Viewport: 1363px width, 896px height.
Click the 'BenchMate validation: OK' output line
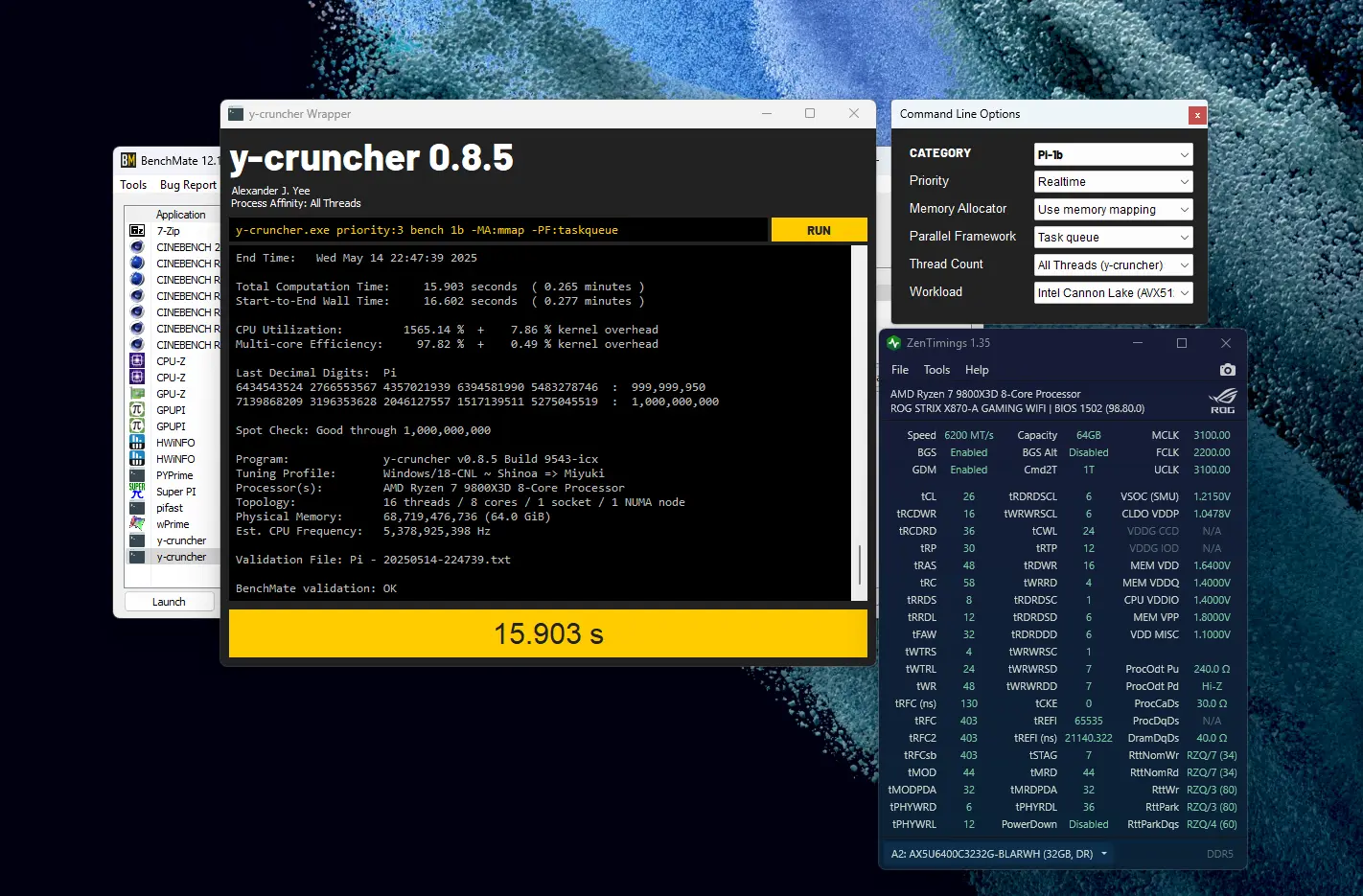coord(316,588)
